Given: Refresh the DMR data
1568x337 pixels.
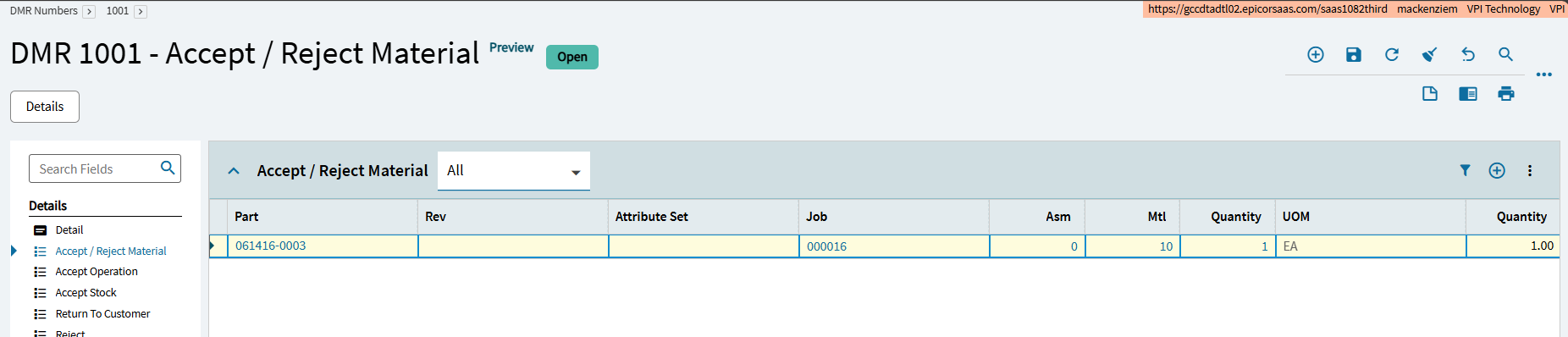Looking at the screenshot, I should (1392, 54).
